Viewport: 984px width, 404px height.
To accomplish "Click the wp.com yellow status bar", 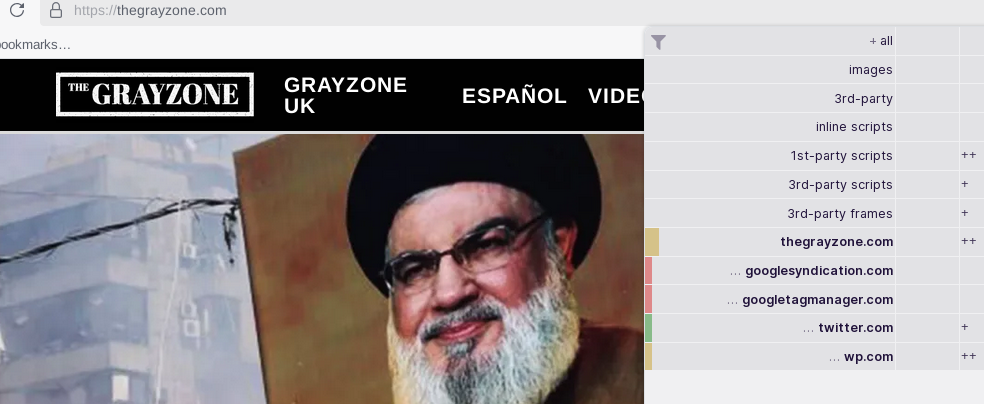I will tap(649, 357).
